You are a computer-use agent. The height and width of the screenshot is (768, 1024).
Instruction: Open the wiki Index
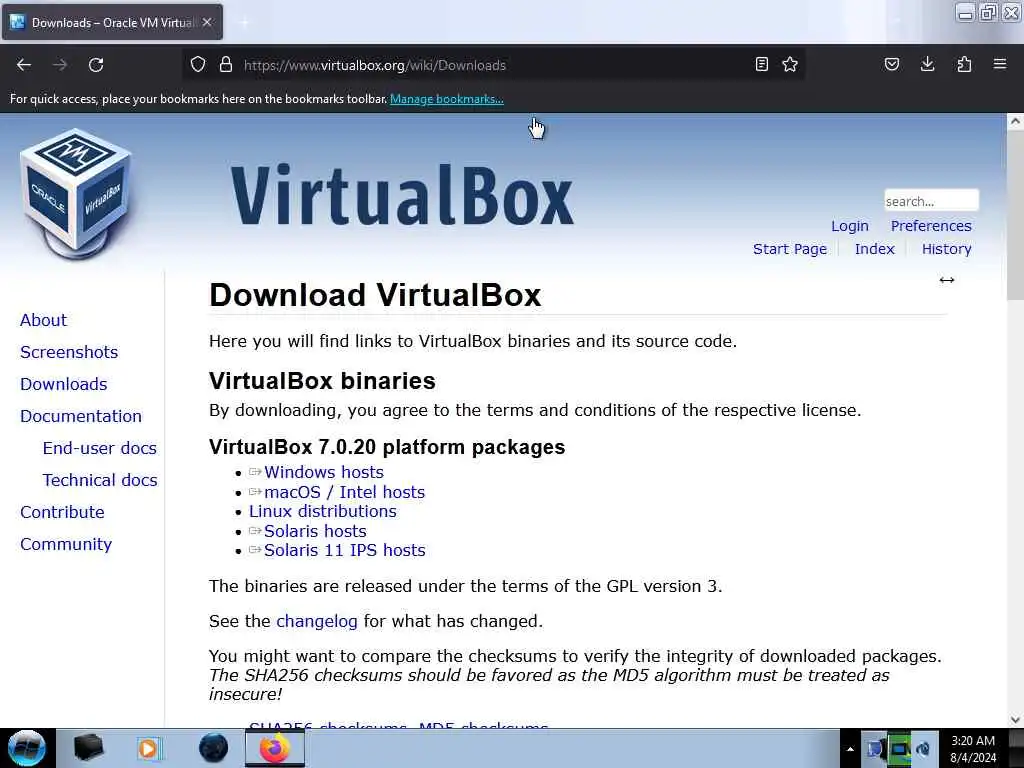coord(874,249)
